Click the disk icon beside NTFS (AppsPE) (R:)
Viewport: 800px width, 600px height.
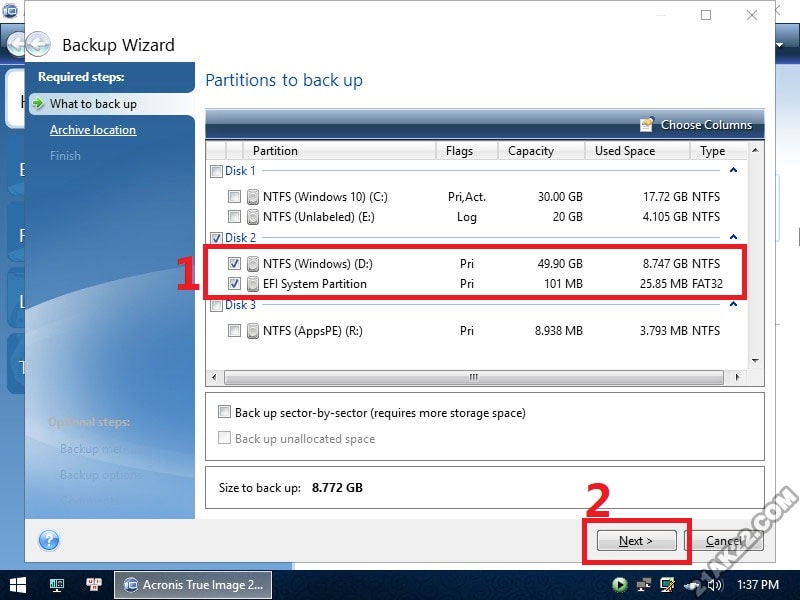(253, 331)
